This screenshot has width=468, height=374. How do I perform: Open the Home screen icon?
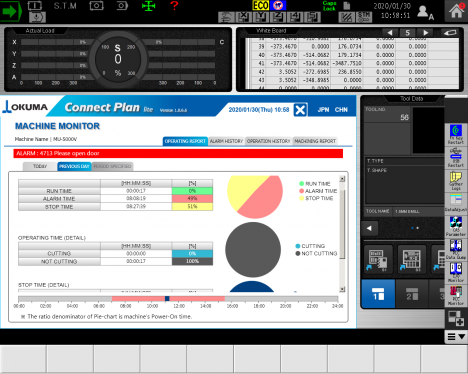[456, 11]
